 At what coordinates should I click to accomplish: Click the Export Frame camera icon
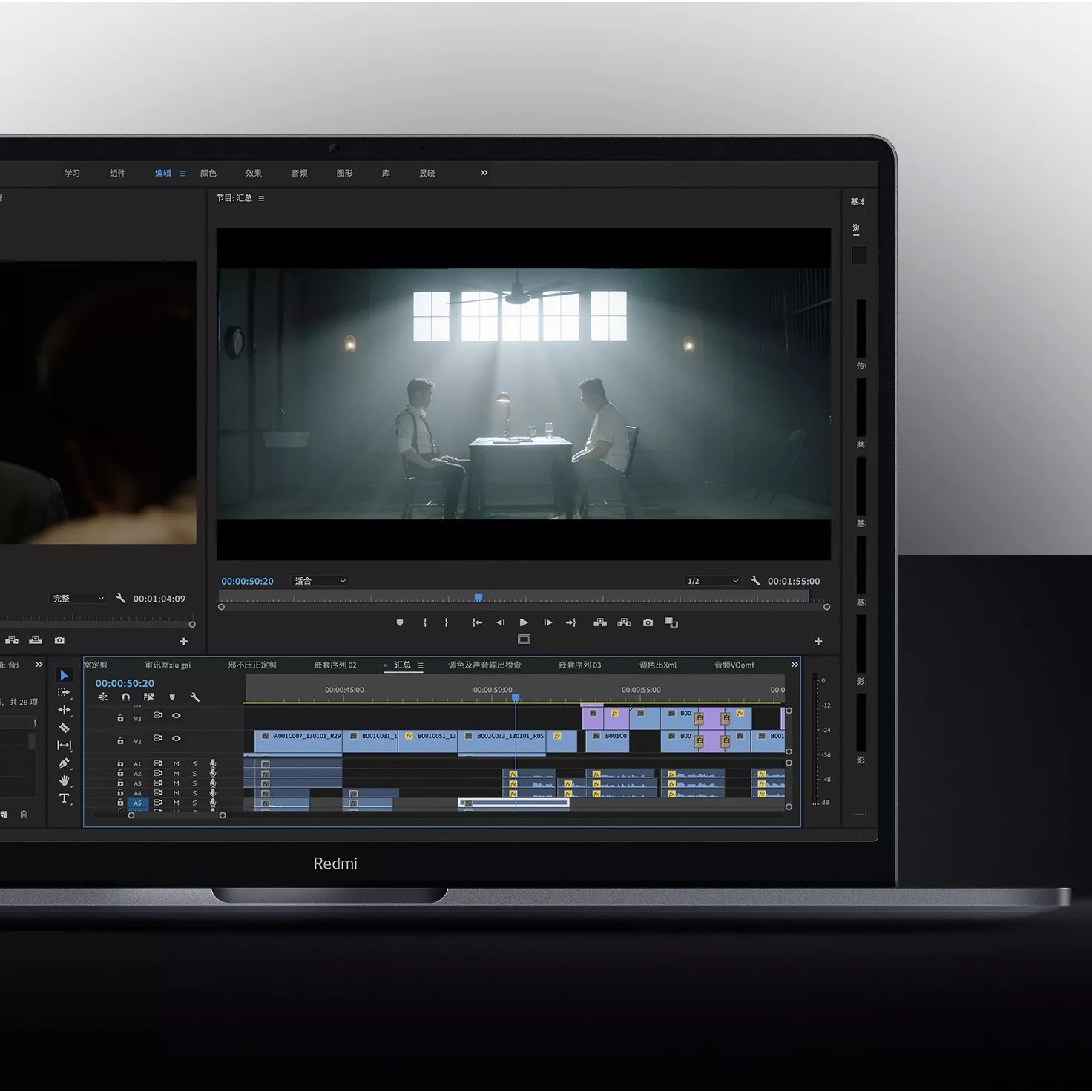pos(648,622)
